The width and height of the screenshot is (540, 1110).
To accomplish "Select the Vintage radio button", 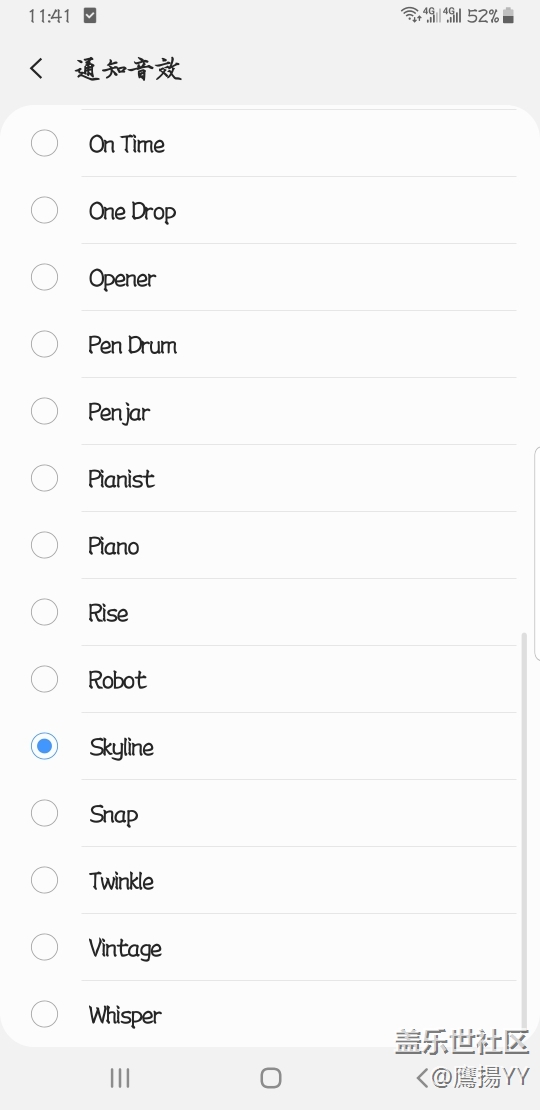I will click(x=44, y=947).
